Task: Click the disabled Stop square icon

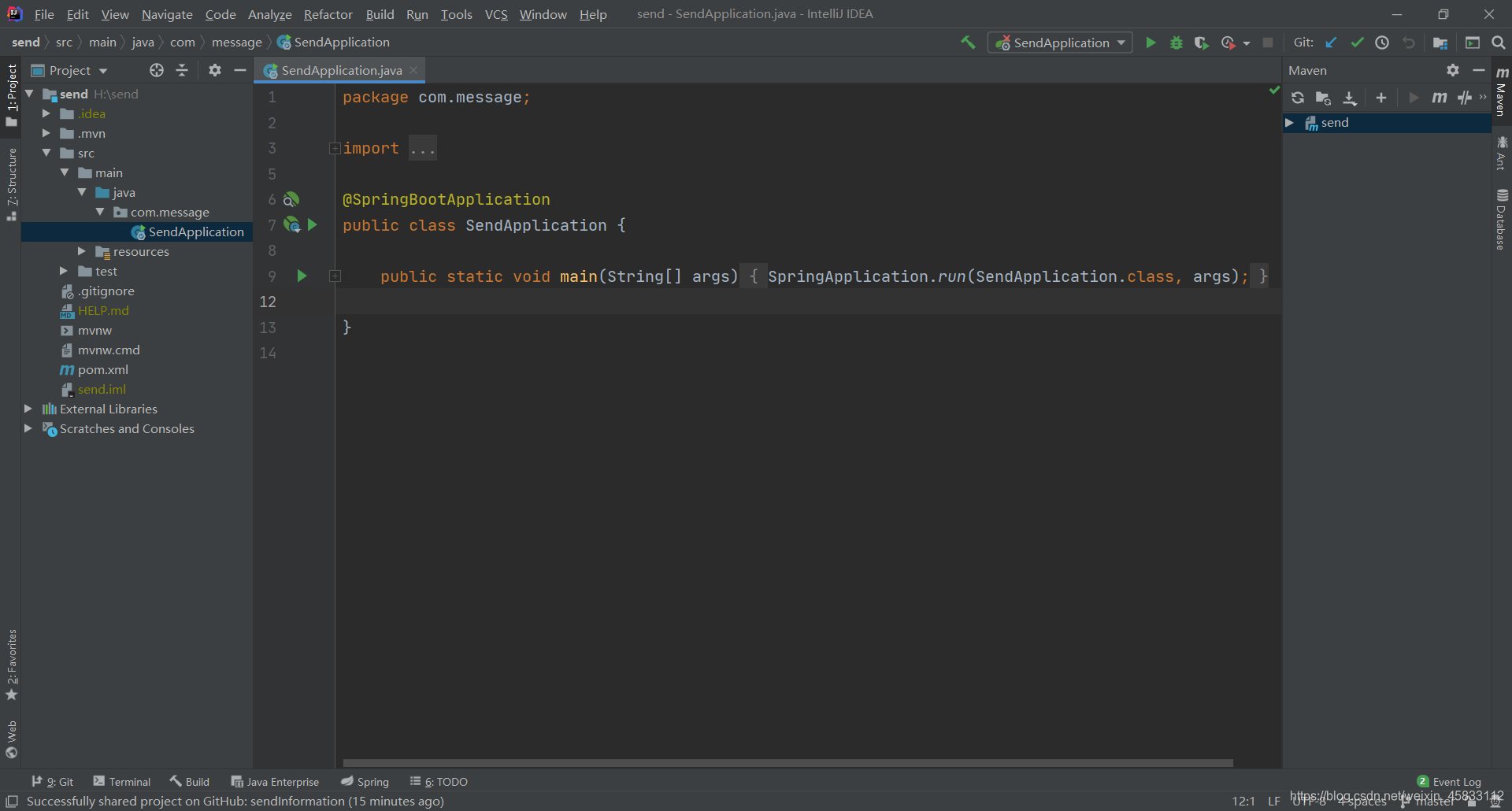Action: click(1268, 43)
